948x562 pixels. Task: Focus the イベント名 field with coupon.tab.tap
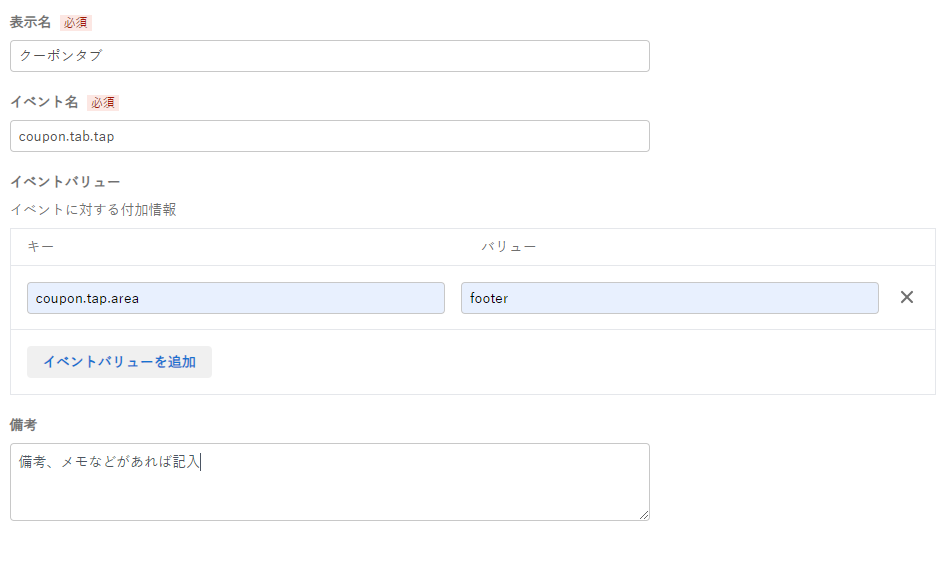point(330,136)
